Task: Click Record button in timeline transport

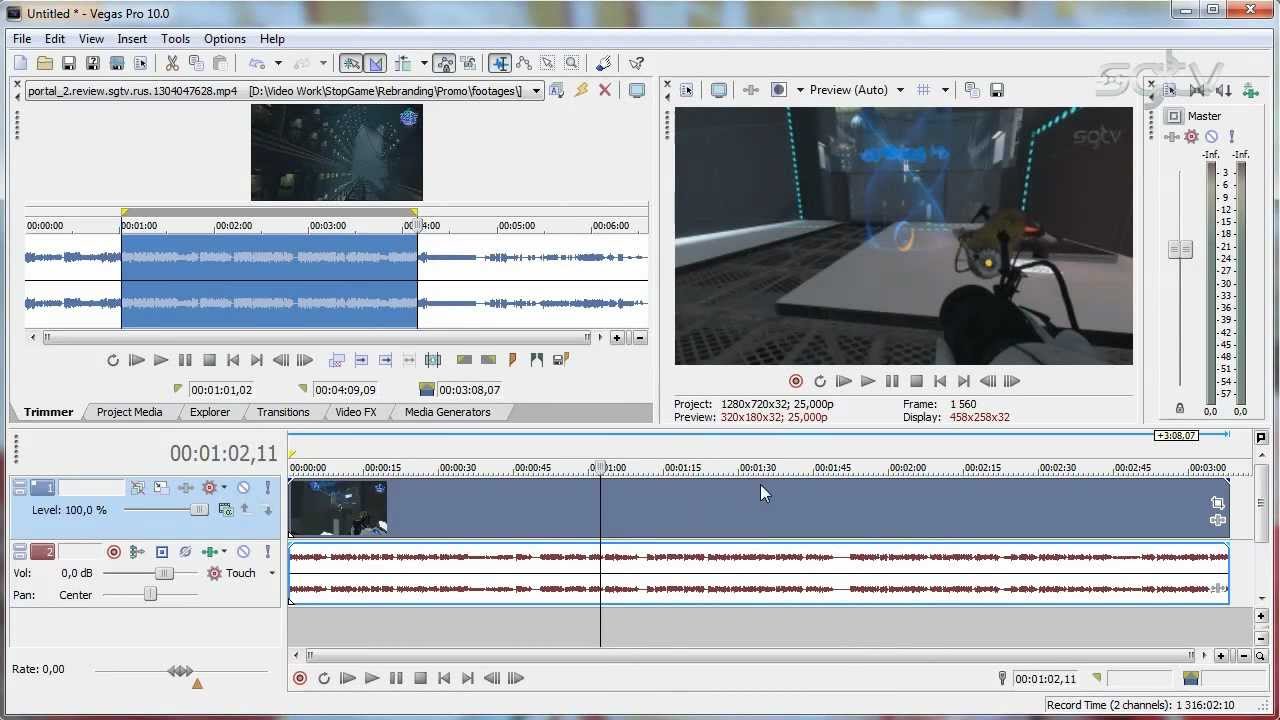Action: pyautogui.click(x=300, y=678)
